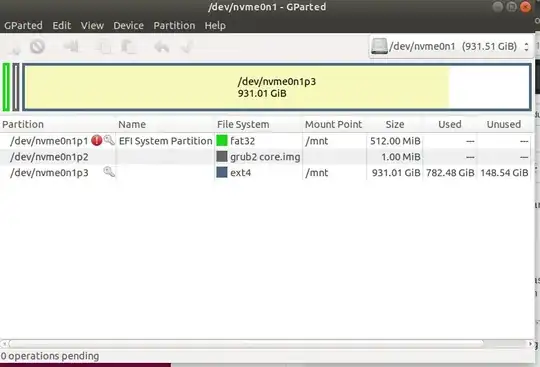This screenshot has width=540, height=367.
Task: Select the /dev/nvme0n1p2 partition row
Action: [x=266, y=157]
